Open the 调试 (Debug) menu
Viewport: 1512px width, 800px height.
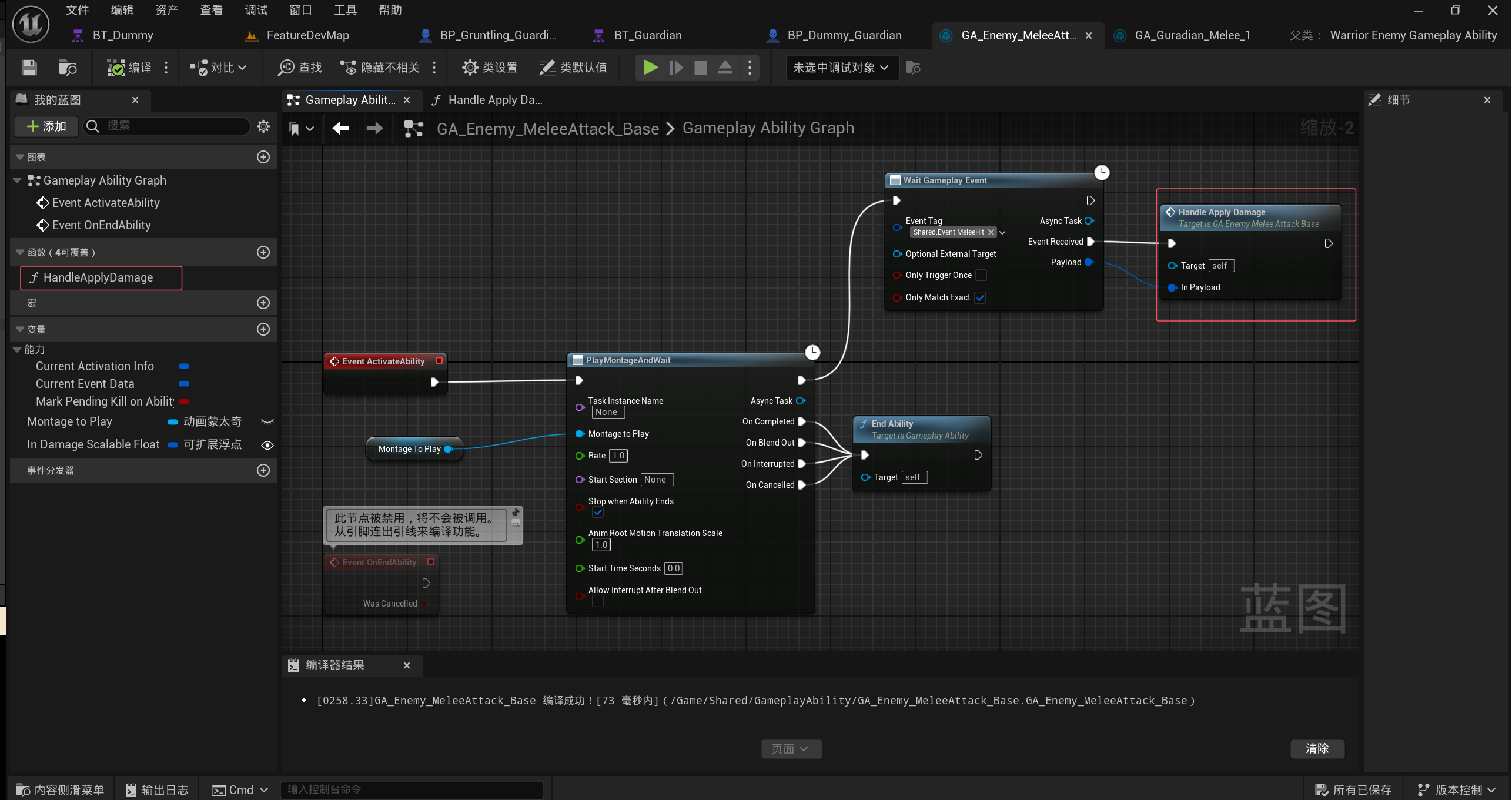tap(256, 10)
